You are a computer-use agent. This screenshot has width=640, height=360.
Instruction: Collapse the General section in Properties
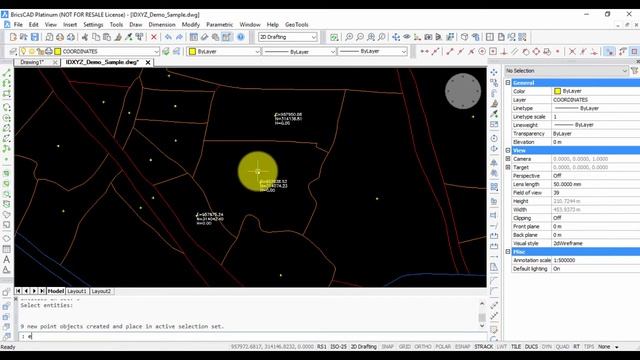(x=508, y=82)
